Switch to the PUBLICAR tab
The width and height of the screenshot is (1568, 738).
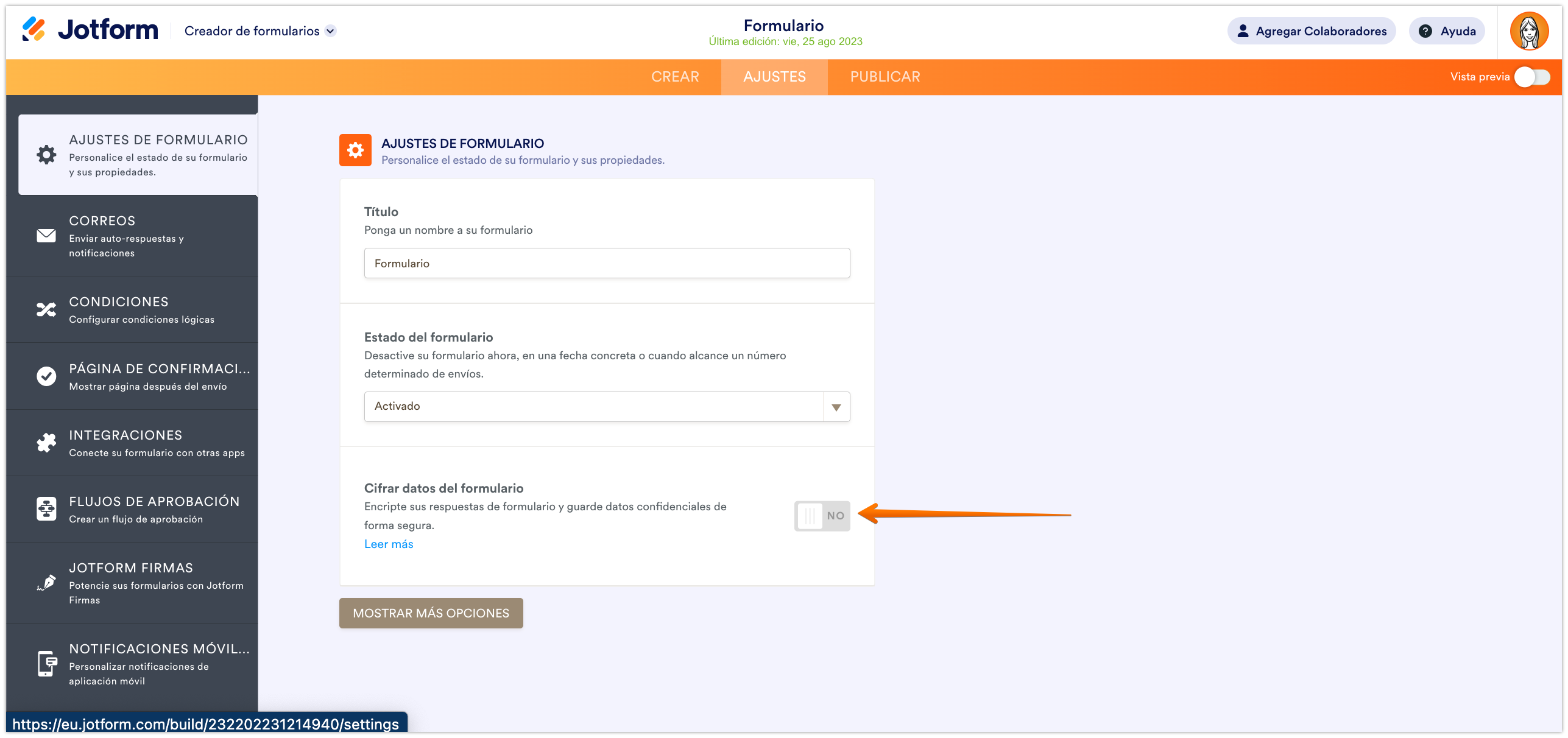(885, 77)
